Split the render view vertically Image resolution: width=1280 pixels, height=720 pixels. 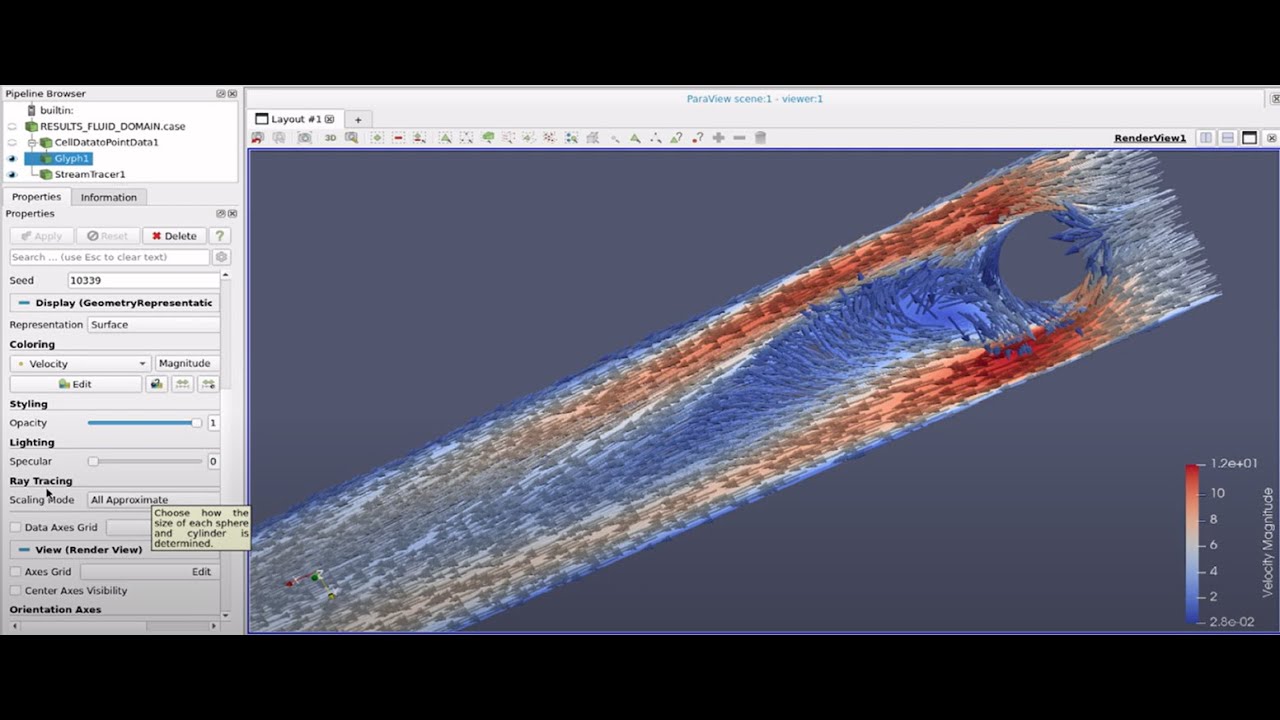point(1227,138)
